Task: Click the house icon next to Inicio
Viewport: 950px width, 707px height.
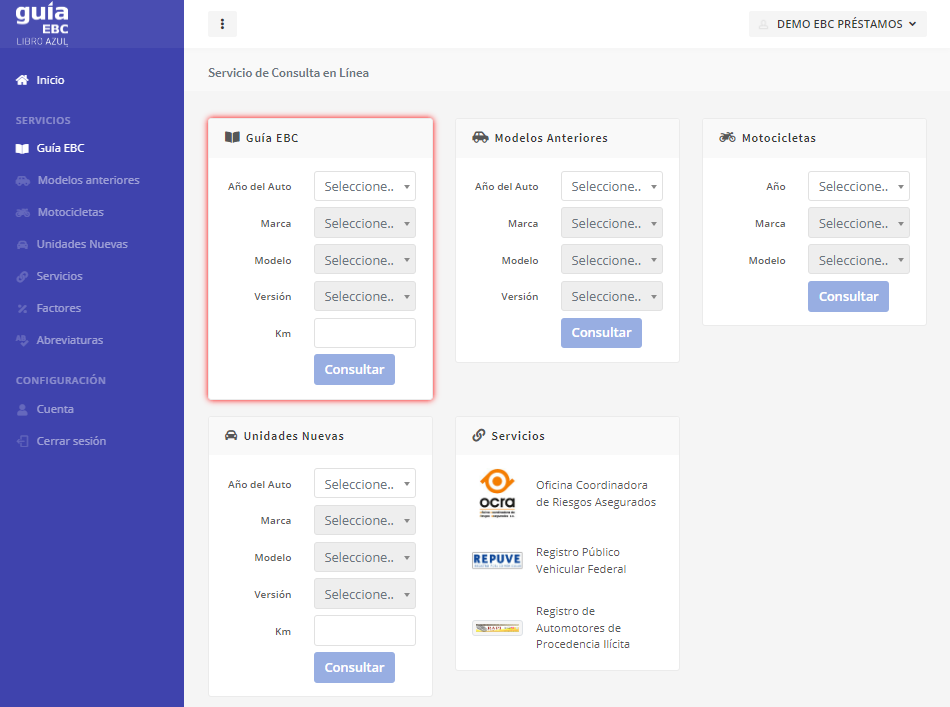Action: click(x=22, y=80)
